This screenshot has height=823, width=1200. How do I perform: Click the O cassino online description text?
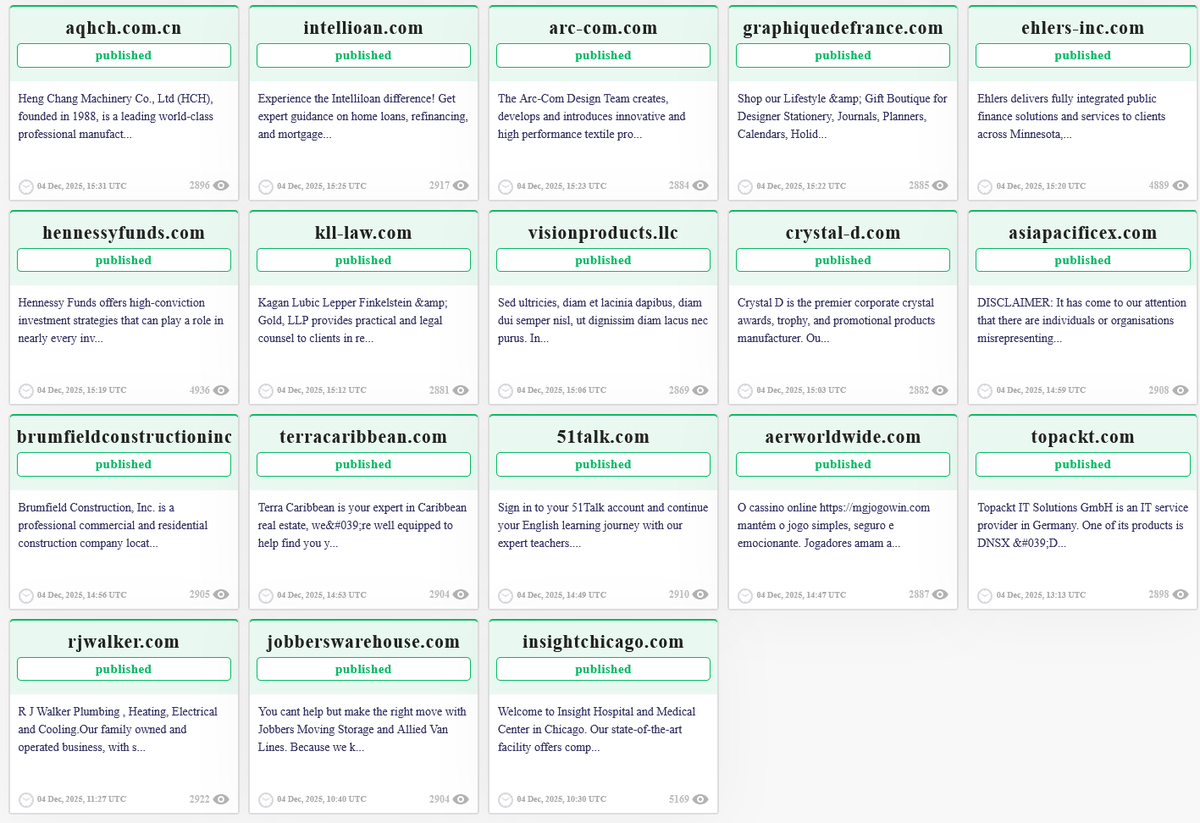834,525
